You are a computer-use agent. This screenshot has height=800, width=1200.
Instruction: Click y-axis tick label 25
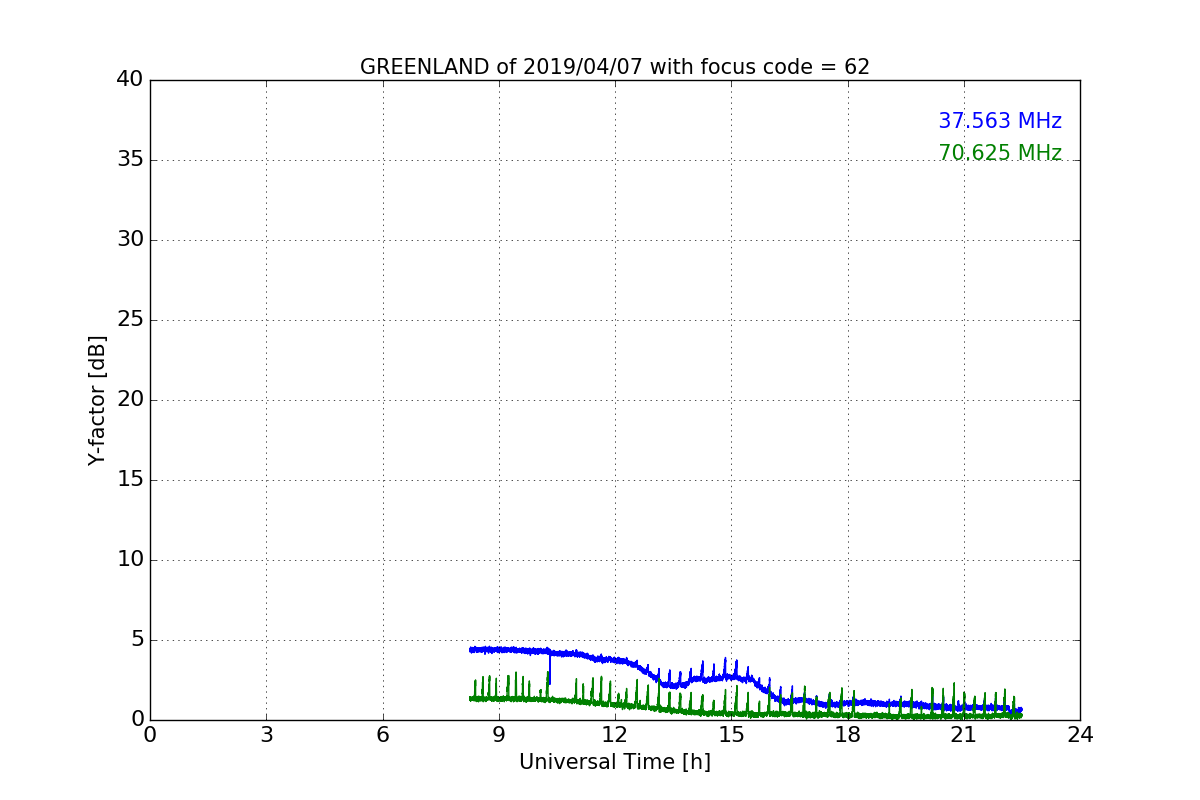[x=130, y=320]
